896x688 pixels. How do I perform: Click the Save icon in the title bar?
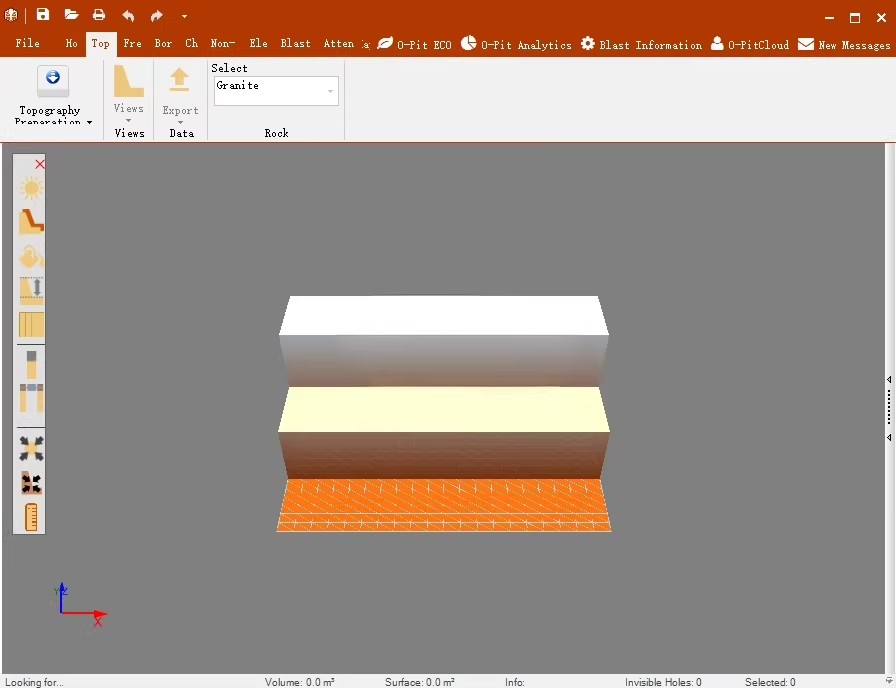tap(43, 15)
